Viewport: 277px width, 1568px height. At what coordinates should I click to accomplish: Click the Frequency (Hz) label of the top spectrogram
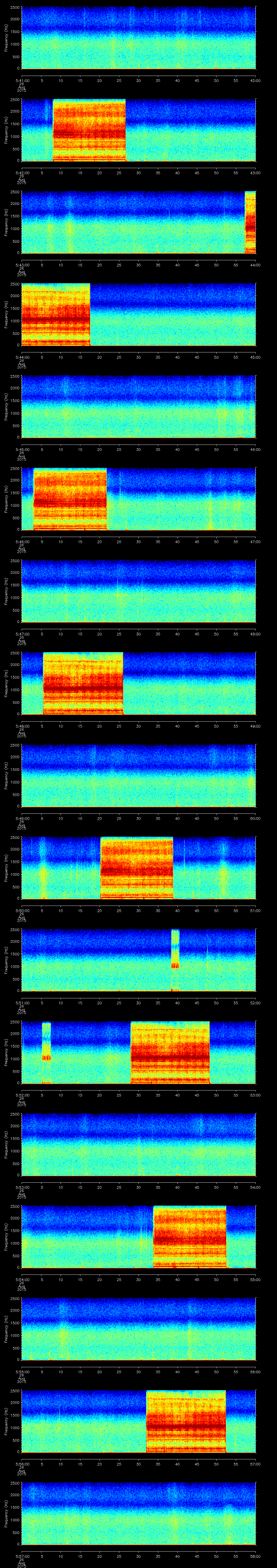tap(6, 38)
